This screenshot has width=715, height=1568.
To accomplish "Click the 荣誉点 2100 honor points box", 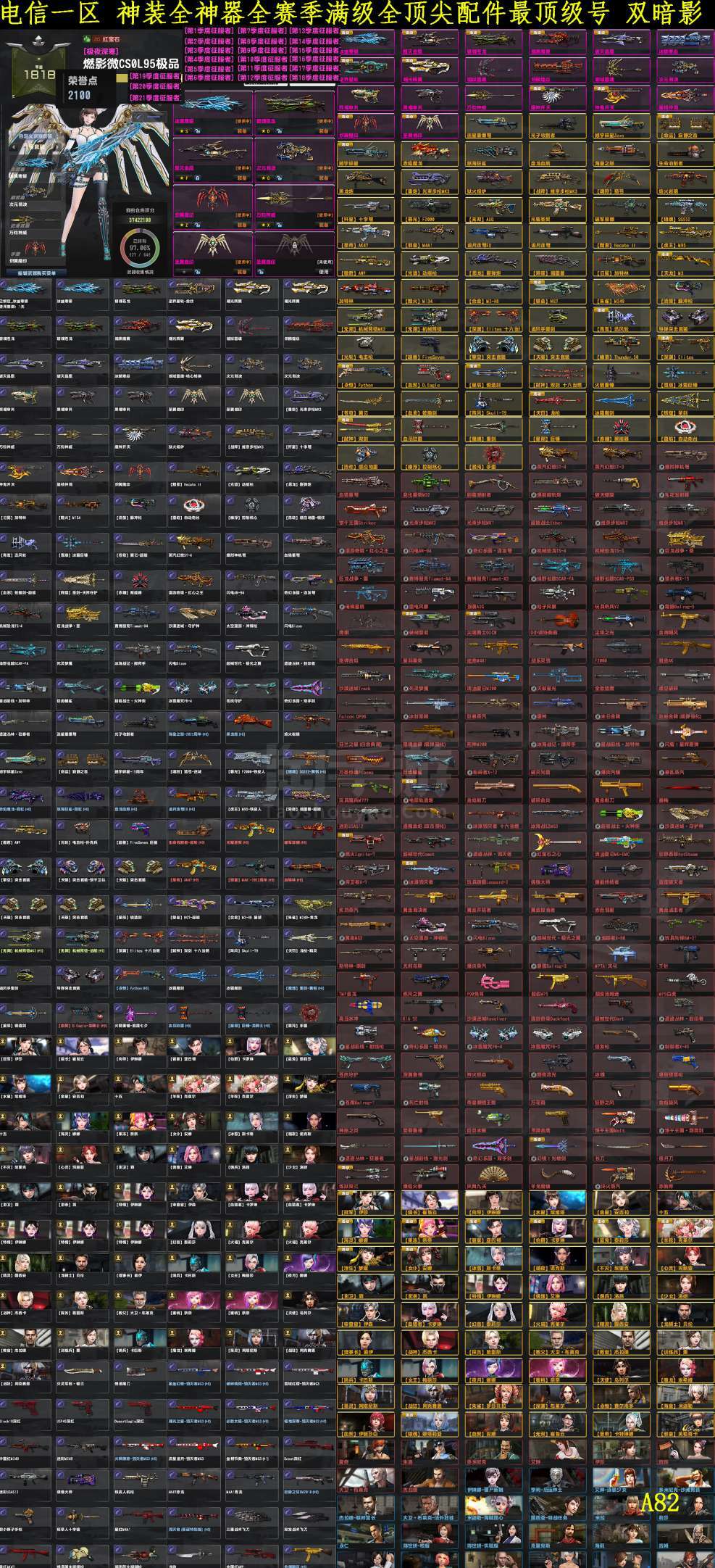I will point(85,88).
